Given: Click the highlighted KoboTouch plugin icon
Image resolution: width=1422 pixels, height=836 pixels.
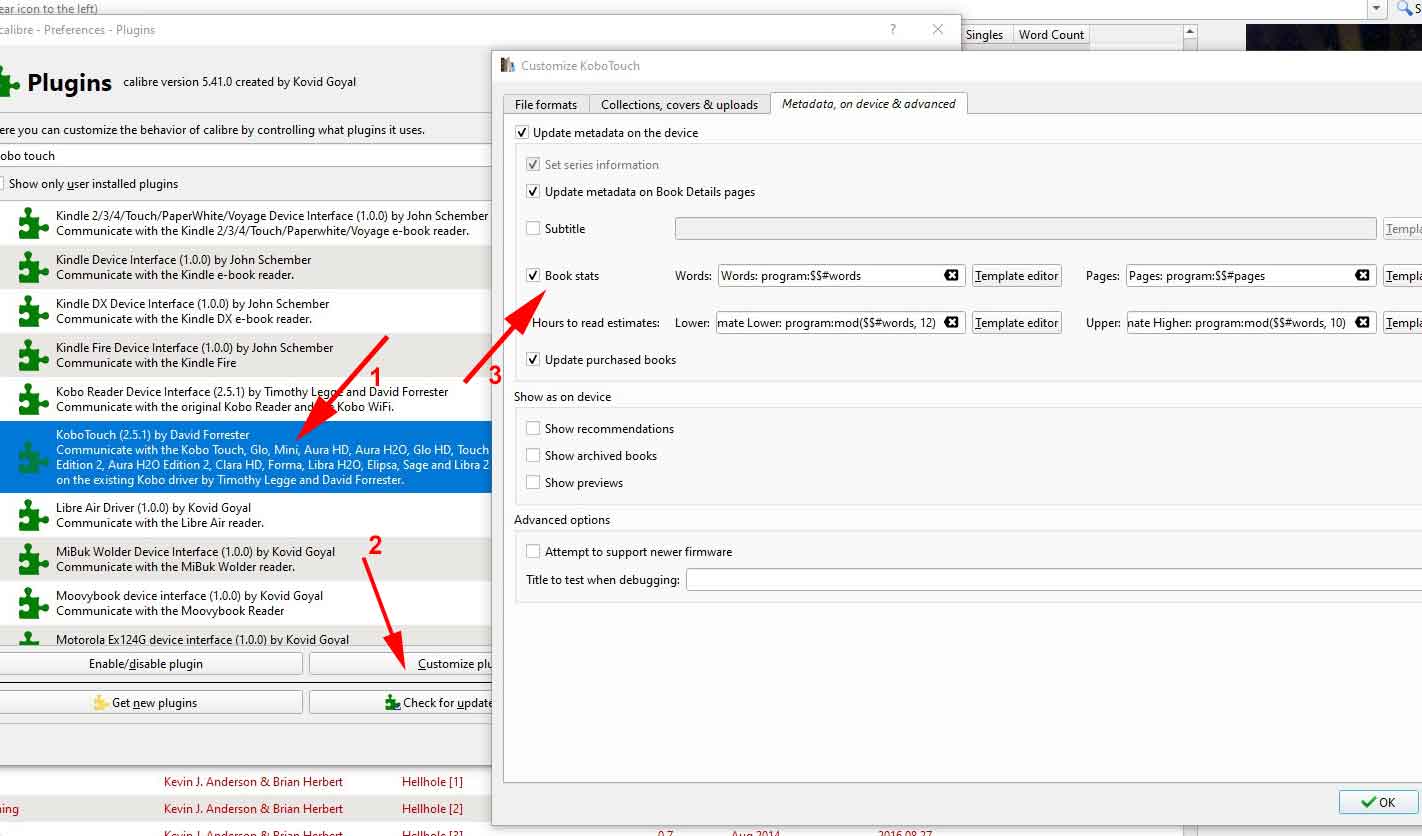Looking at the screenshot, I should point(34,457).
